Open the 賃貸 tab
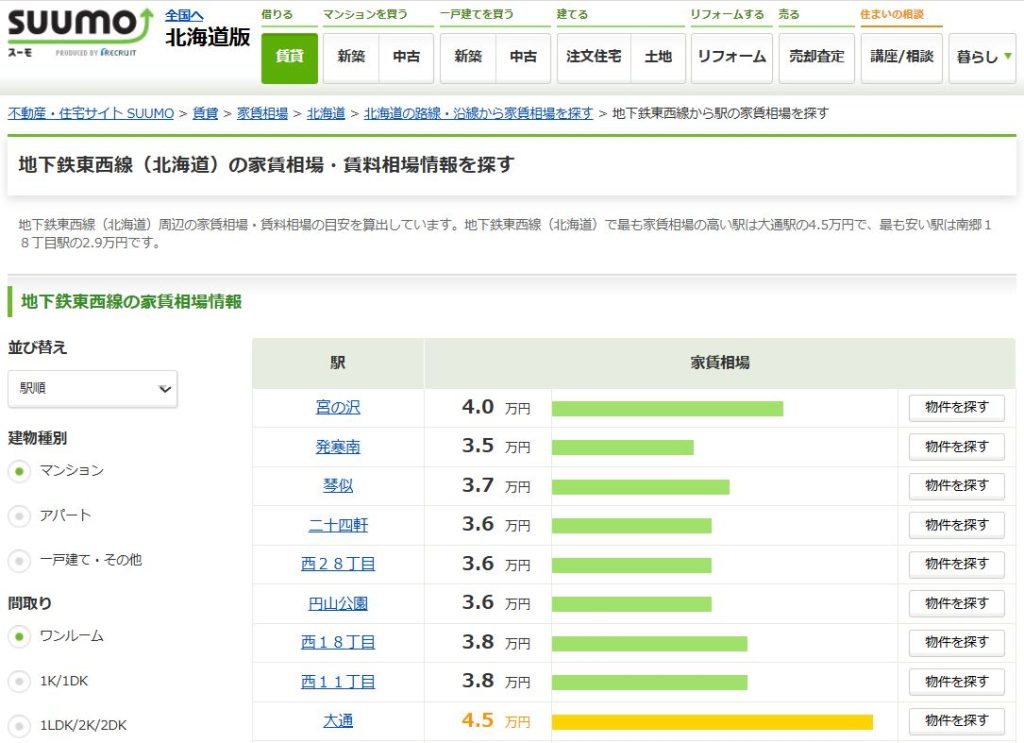Image resolution: width=1024 pixels, height=743 pixels. click(289, 57)
